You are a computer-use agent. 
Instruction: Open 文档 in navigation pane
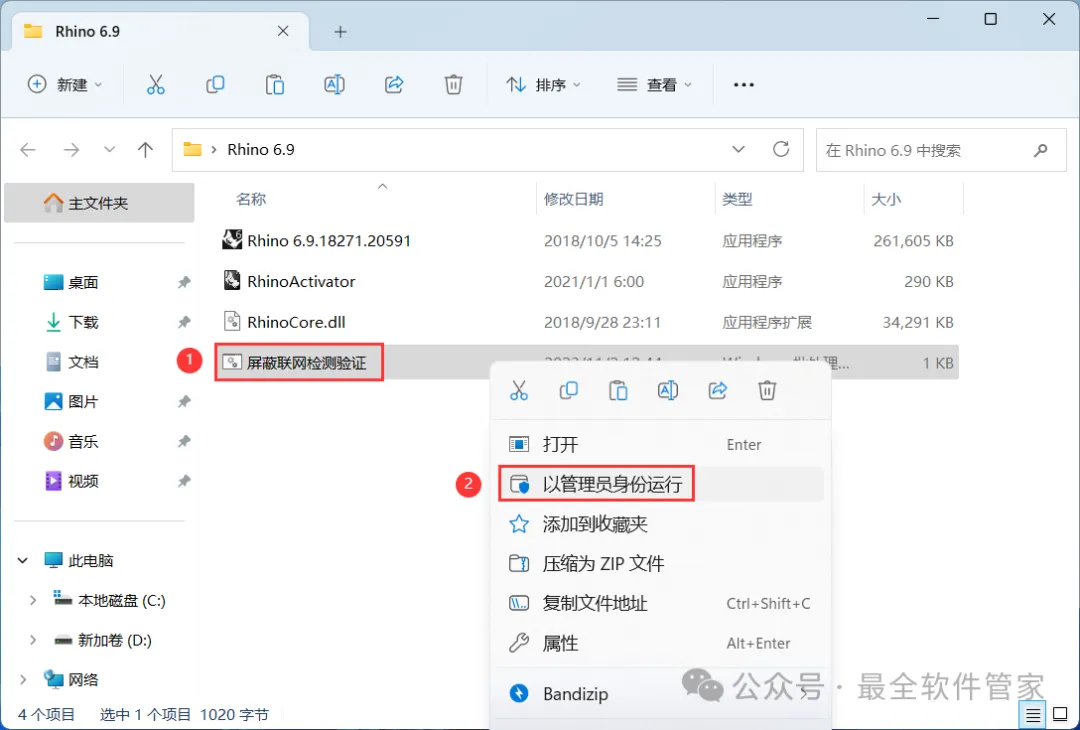tap(83, 362)
